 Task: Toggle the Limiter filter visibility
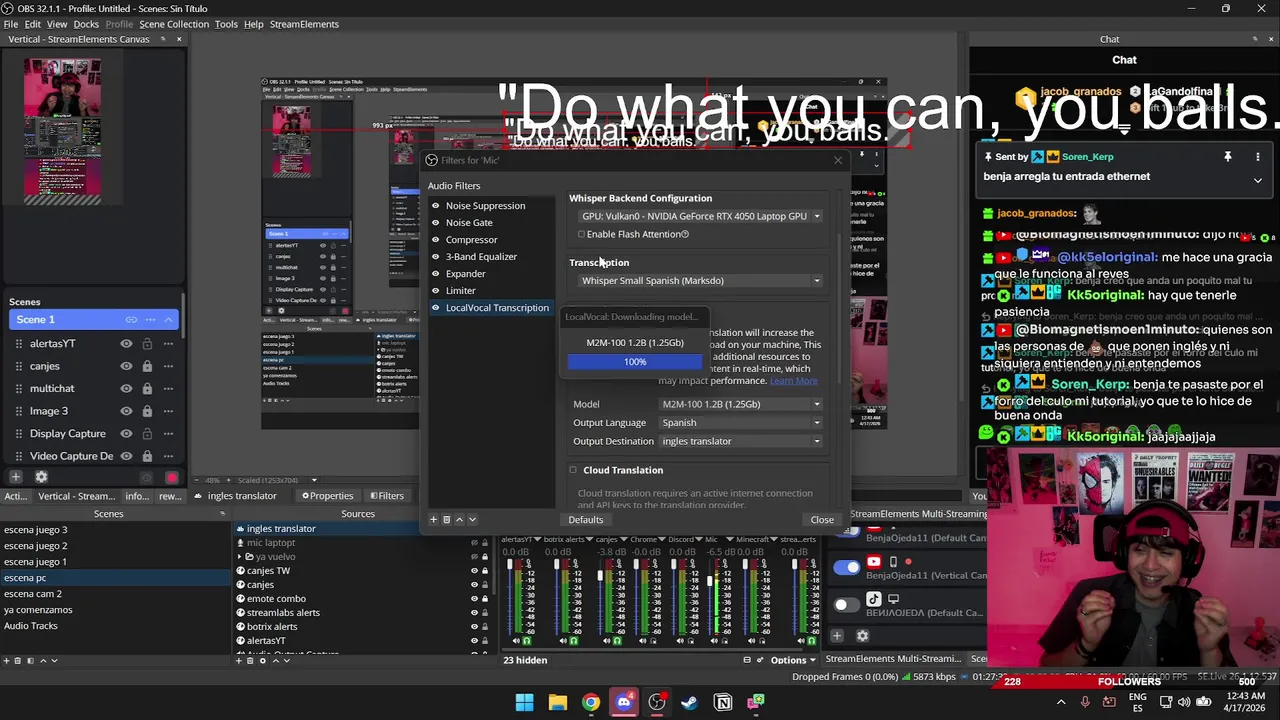click(x=435, y=291)
